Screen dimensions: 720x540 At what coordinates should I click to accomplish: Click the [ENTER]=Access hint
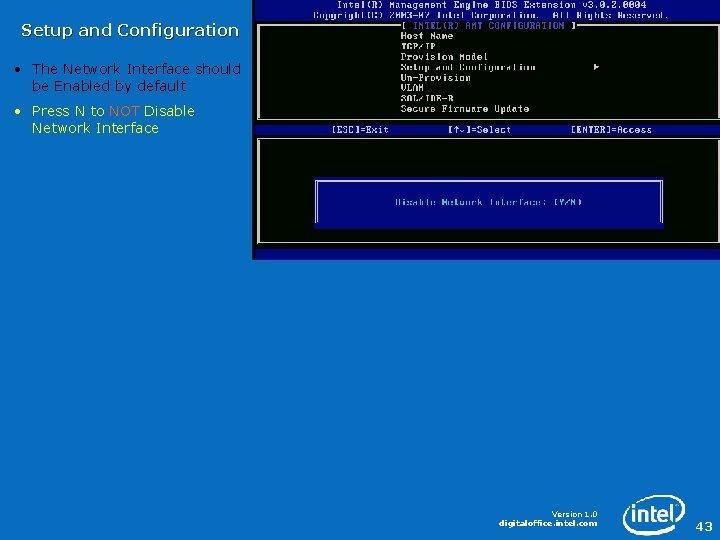(x=611, y=130)
